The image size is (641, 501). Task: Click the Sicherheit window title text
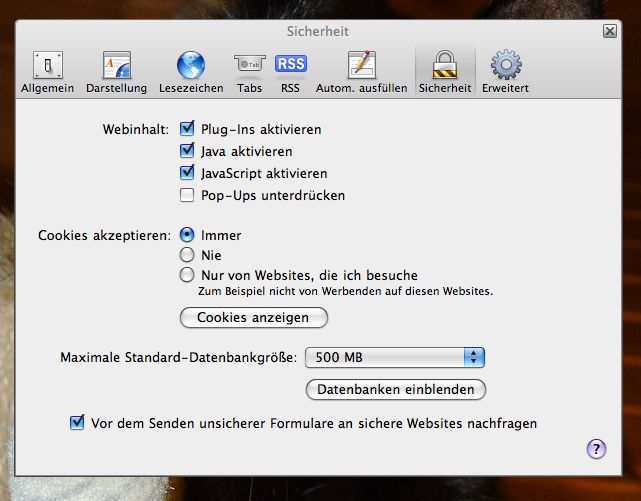pos(318,31)
